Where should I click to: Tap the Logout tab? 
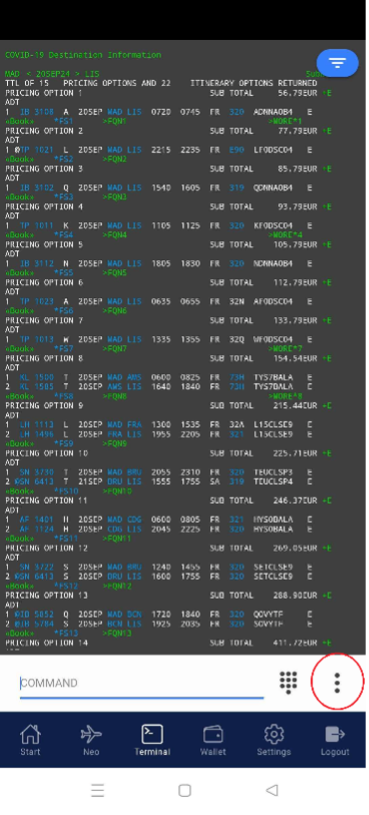click(x=335, y=741)
